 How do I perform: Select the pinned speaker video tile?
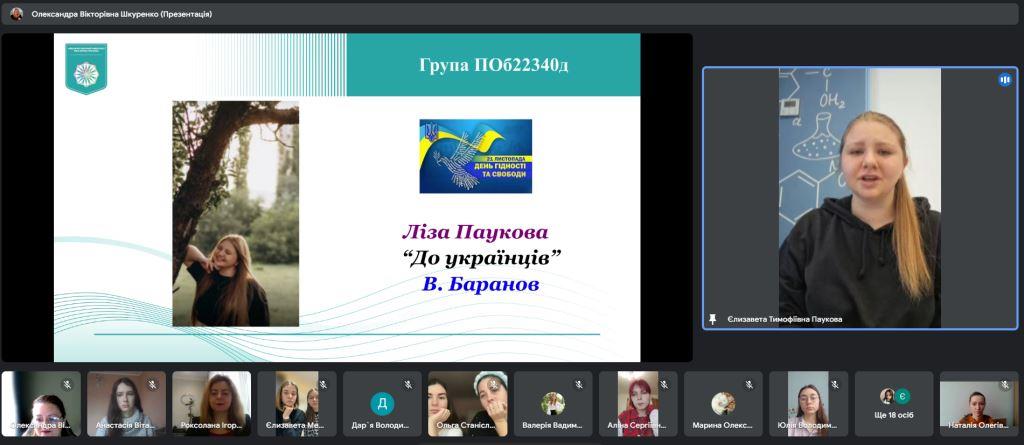tap(858, 198)
